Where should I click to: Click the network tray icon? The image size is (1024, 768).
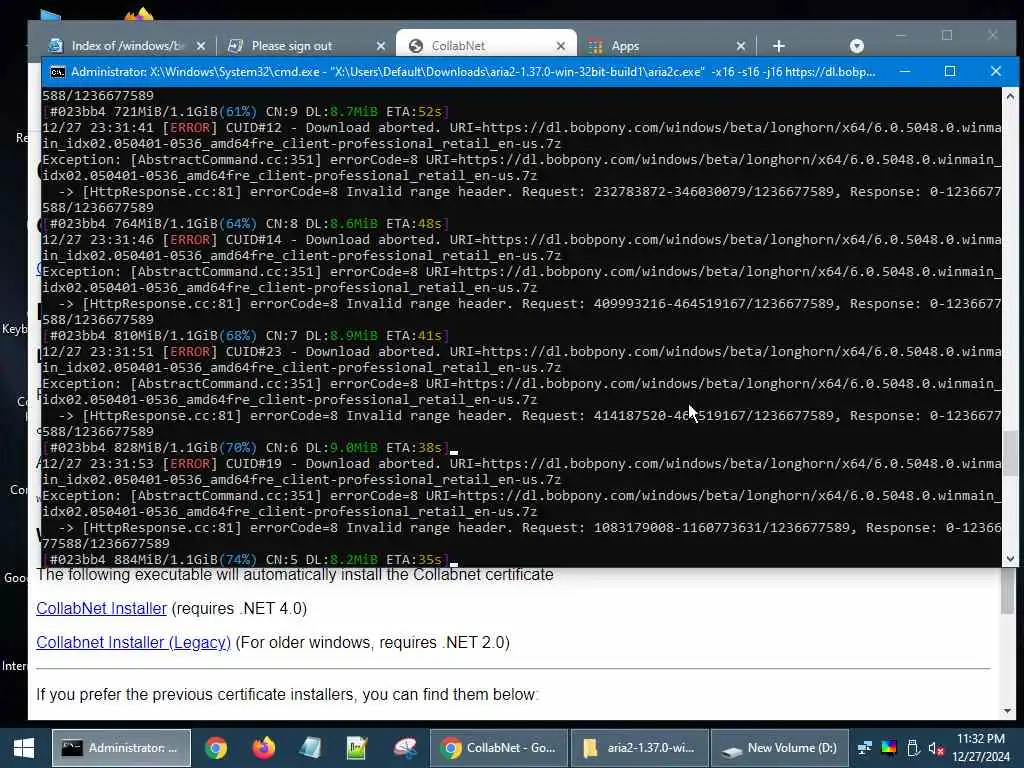tap(865, 748)
